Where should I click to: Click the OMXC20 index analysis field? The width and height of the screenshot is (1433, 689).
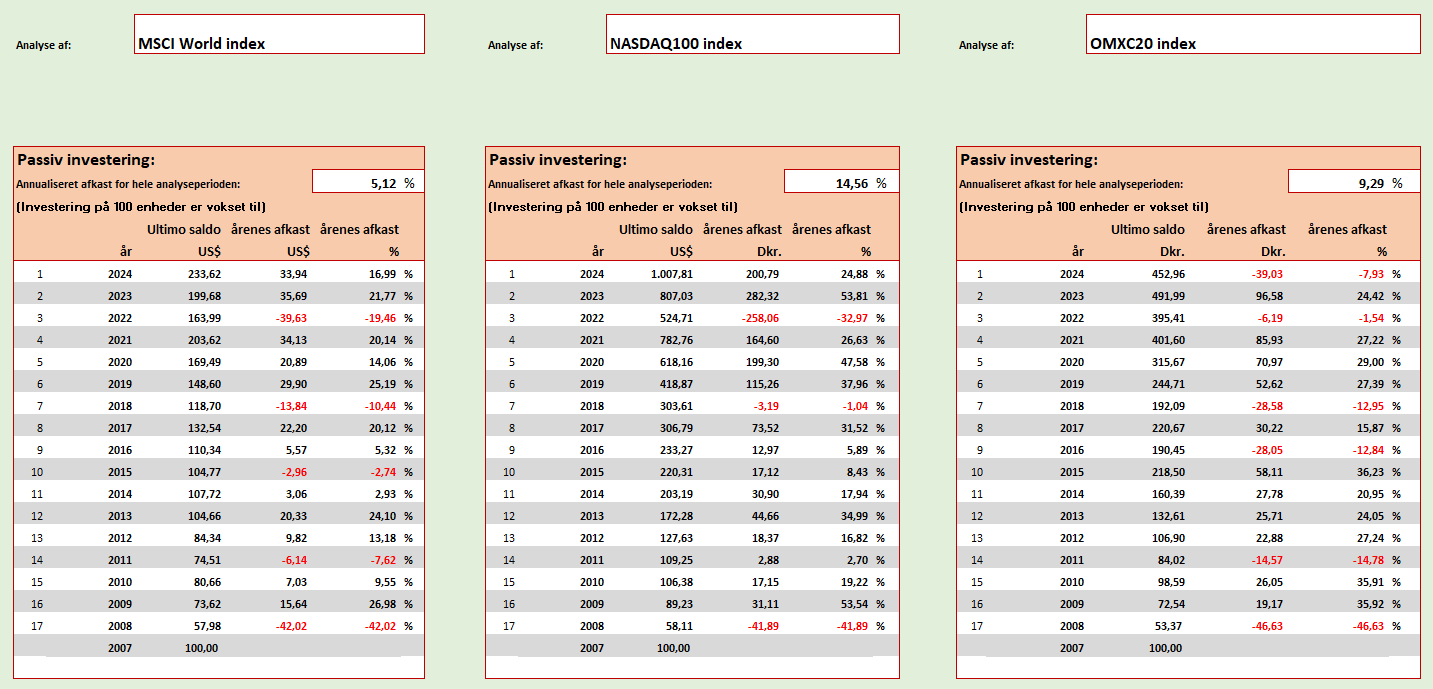click(1252, 34)
